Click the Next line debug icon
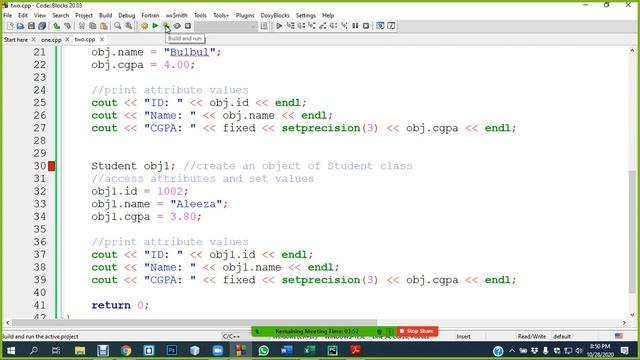640x360 pixels. [x=301, y=26]
